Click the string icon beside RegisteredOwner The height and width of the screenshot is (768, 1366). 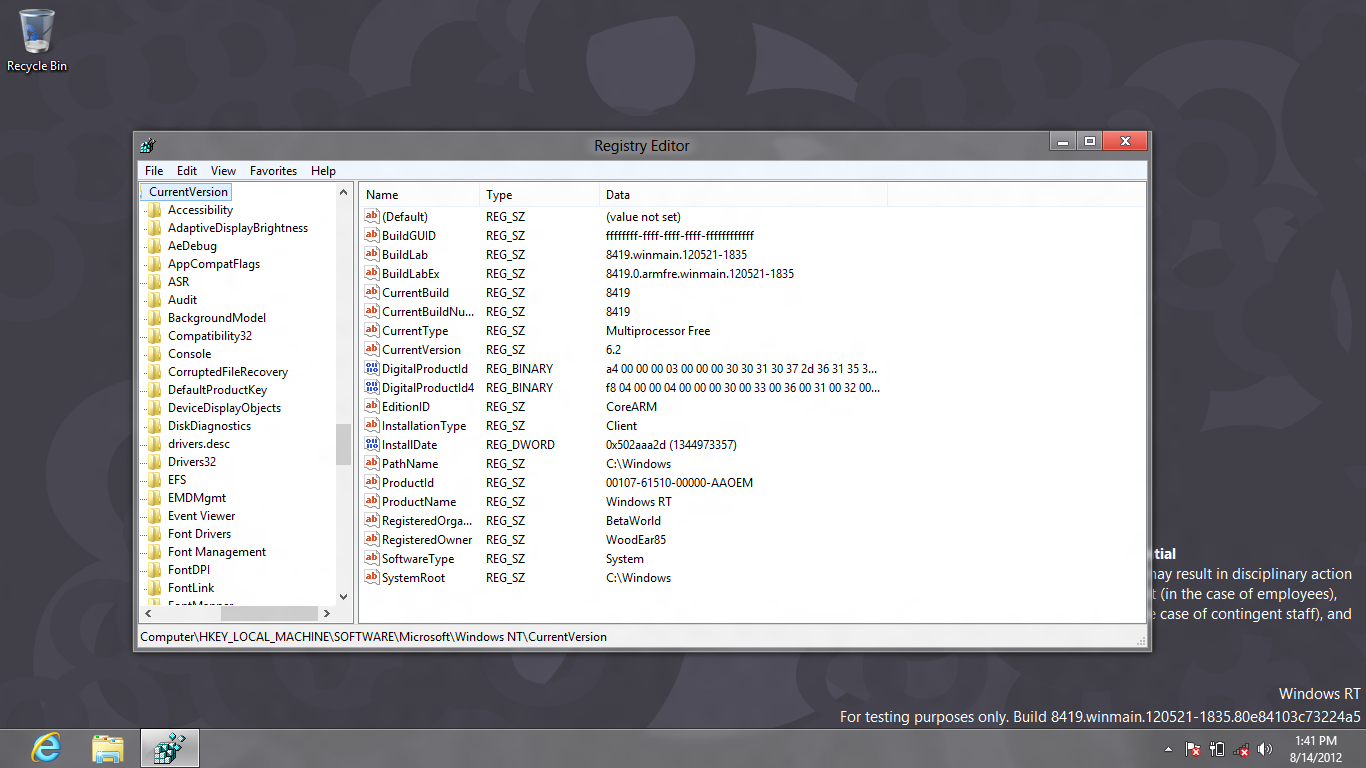click(x=372, y=539)
